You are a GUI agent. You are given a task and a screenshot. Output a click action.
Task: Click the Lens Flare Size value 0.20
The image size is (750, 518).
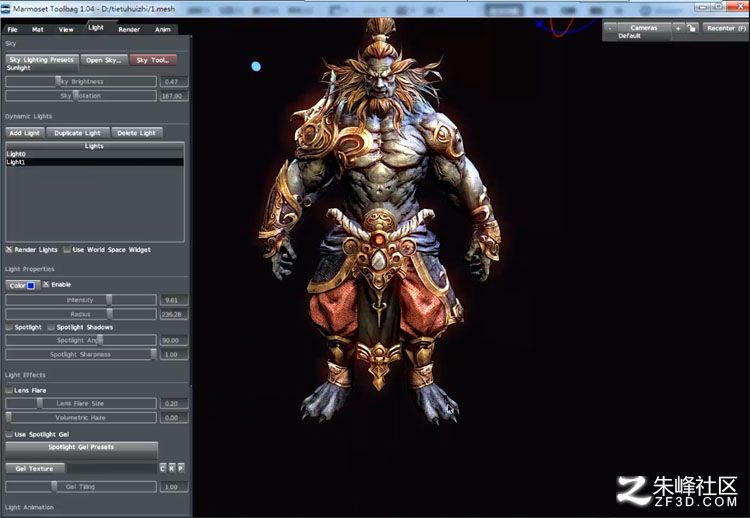pos(174,404)
